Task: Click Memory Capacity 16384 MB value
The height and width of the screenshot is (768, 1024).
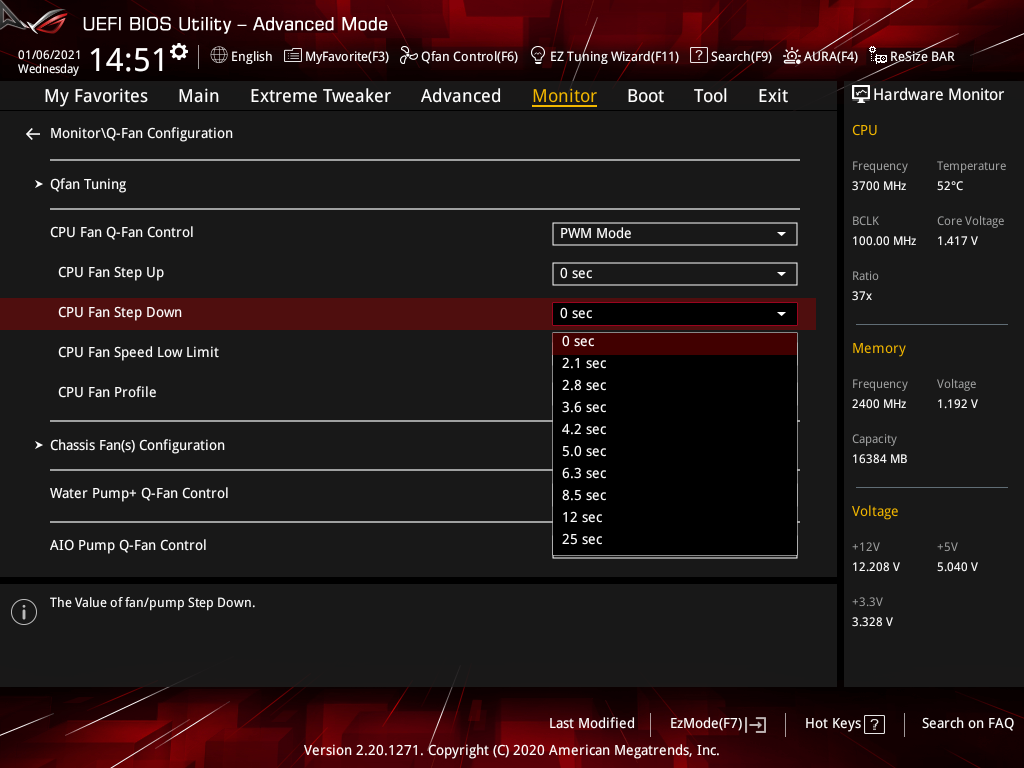Action: point(879,459)
